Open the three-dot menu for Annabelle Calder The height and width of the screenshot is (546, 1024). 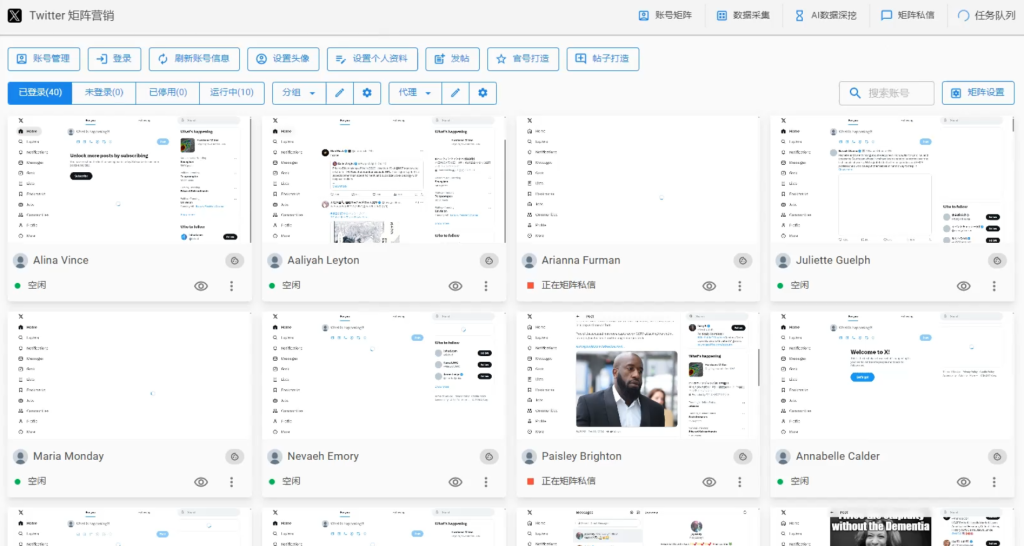(x=994, y=482)
